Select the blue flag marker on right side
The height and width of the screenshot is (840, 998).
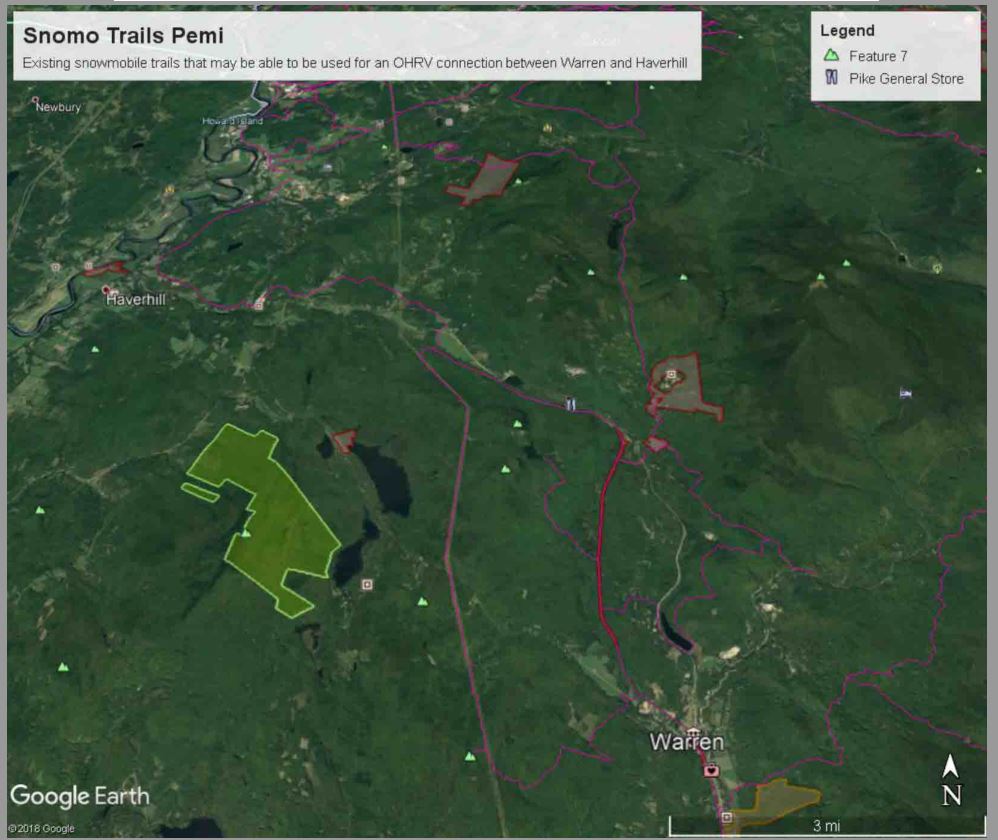pos(905,393)
